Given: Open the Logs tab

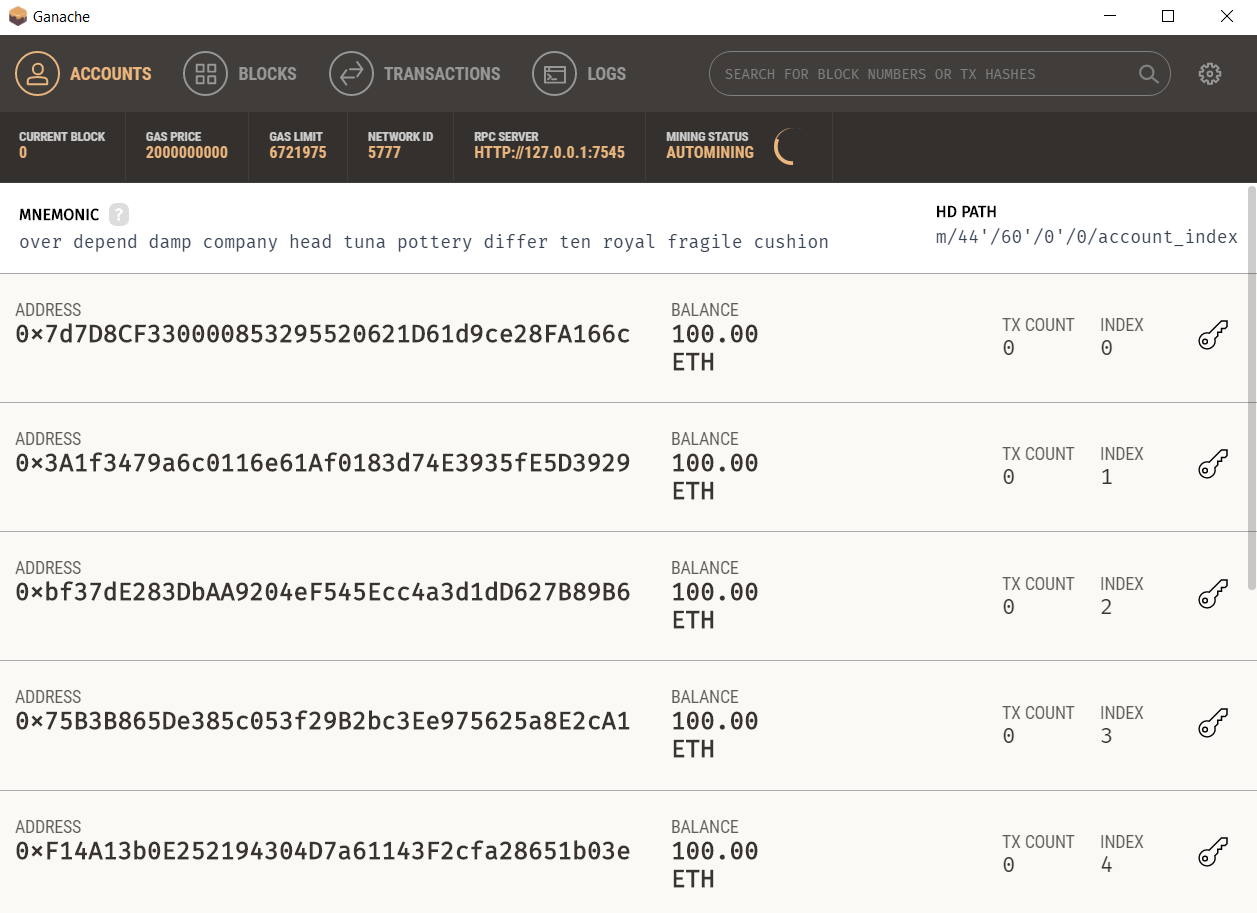Looking at the screenshot, I should coord(579,74).
